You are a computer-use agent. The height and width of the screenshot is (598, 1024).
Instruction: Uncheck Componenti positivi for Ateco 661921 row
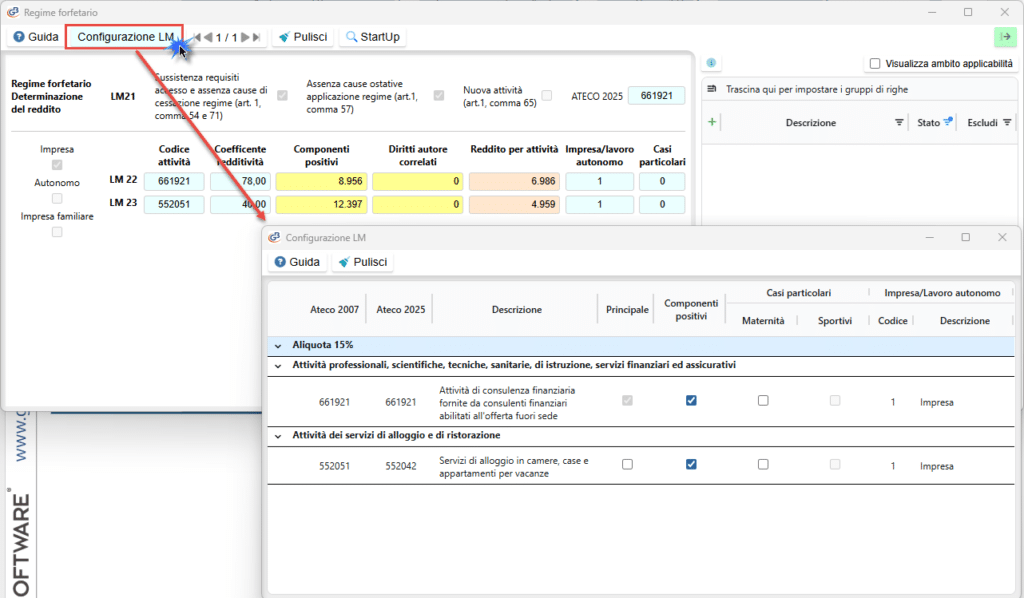pyautogui.click(x=691, y=401)
